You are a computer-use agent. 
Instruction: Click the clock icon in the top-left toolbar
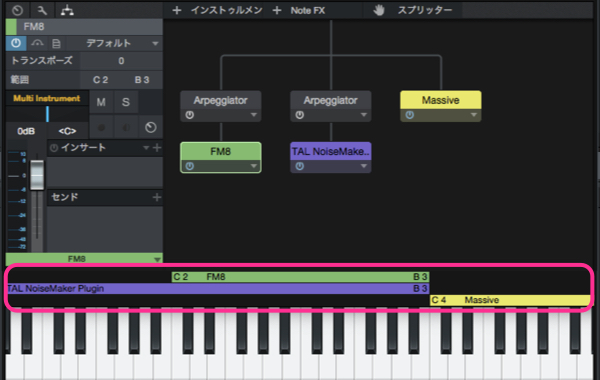coord(17,10)
